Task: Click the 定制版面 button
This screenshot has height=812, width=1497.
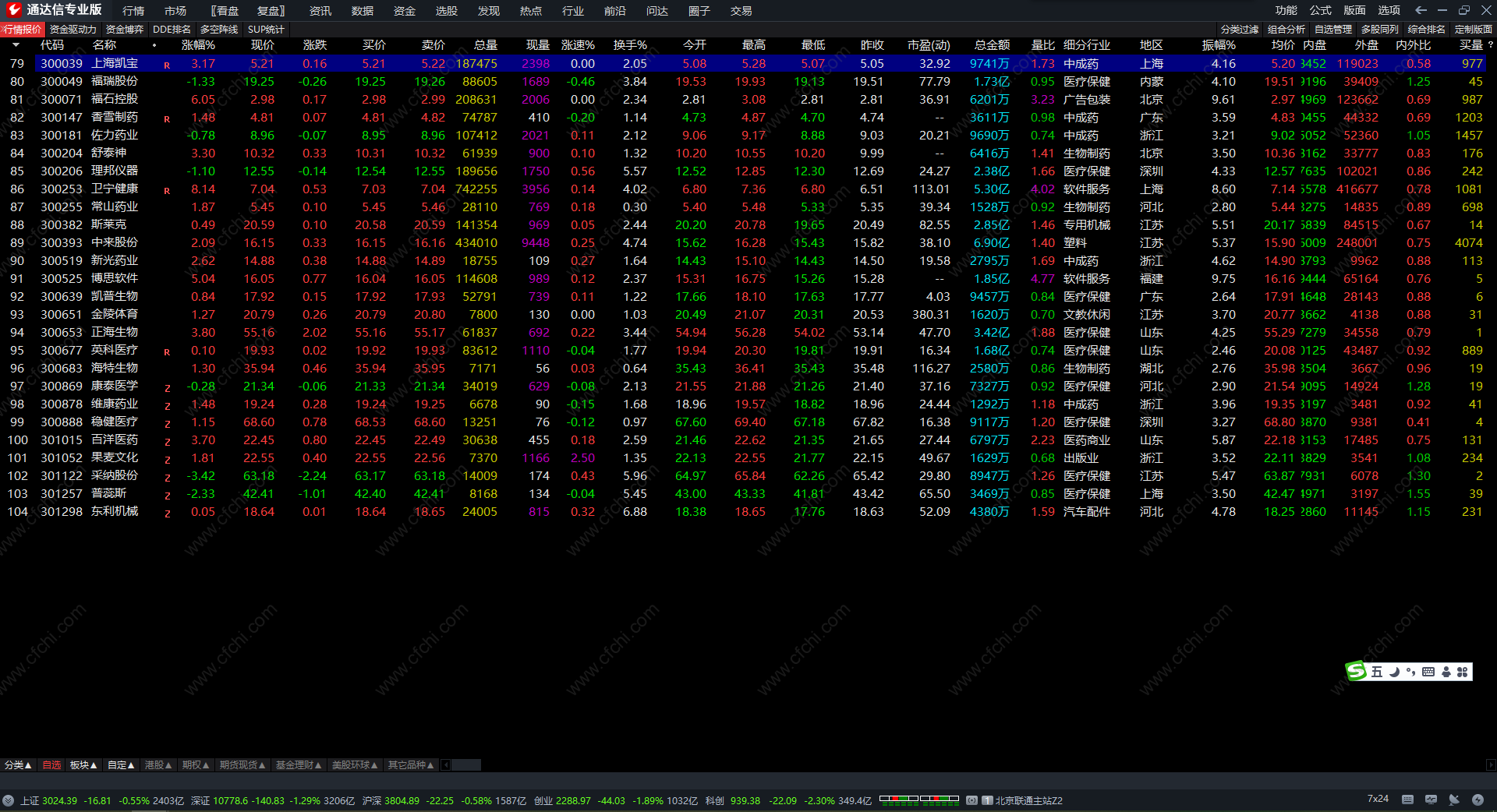Action: (1474, 30)
